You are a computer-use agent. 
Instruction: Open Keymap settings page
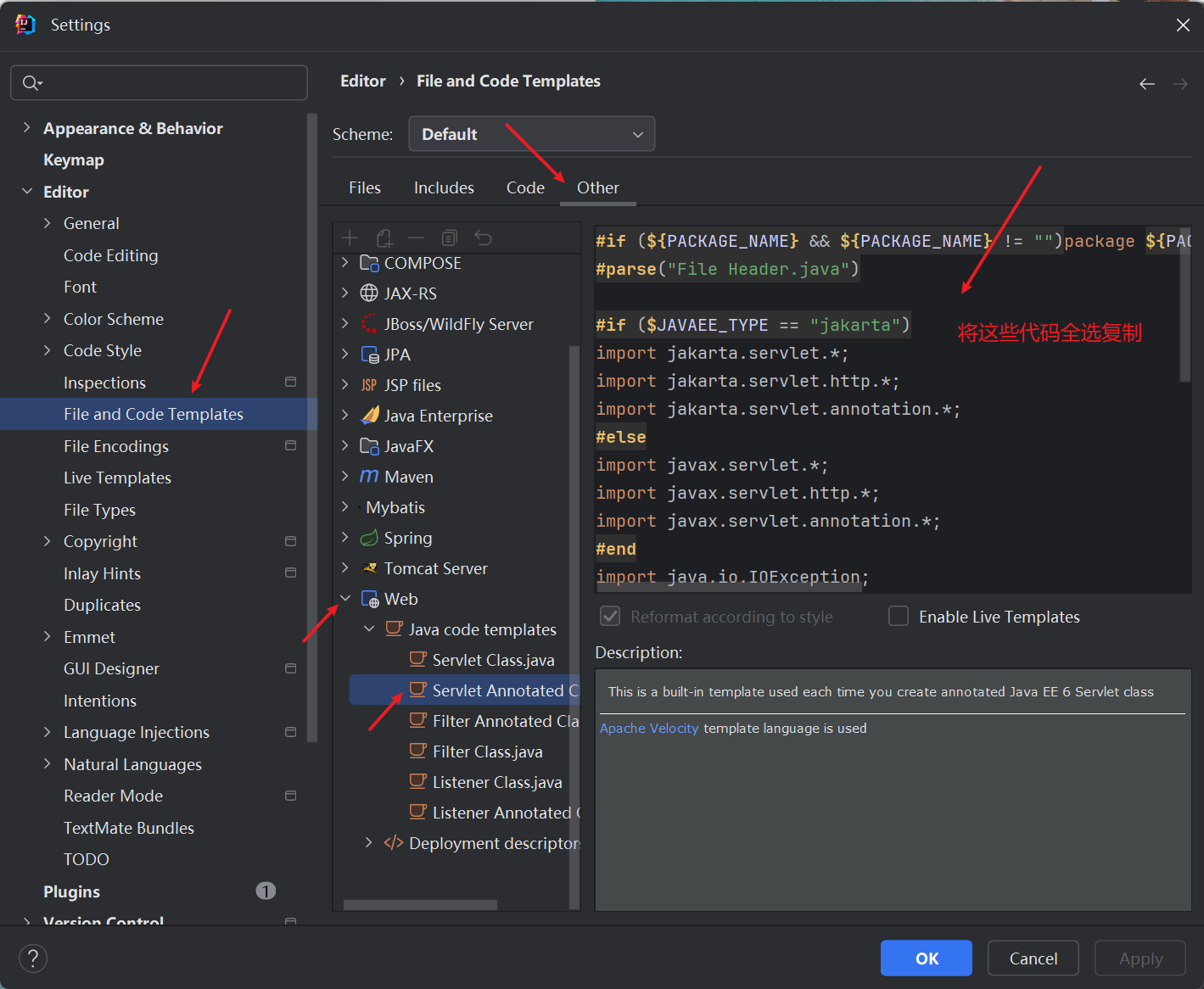coord(74,160)
